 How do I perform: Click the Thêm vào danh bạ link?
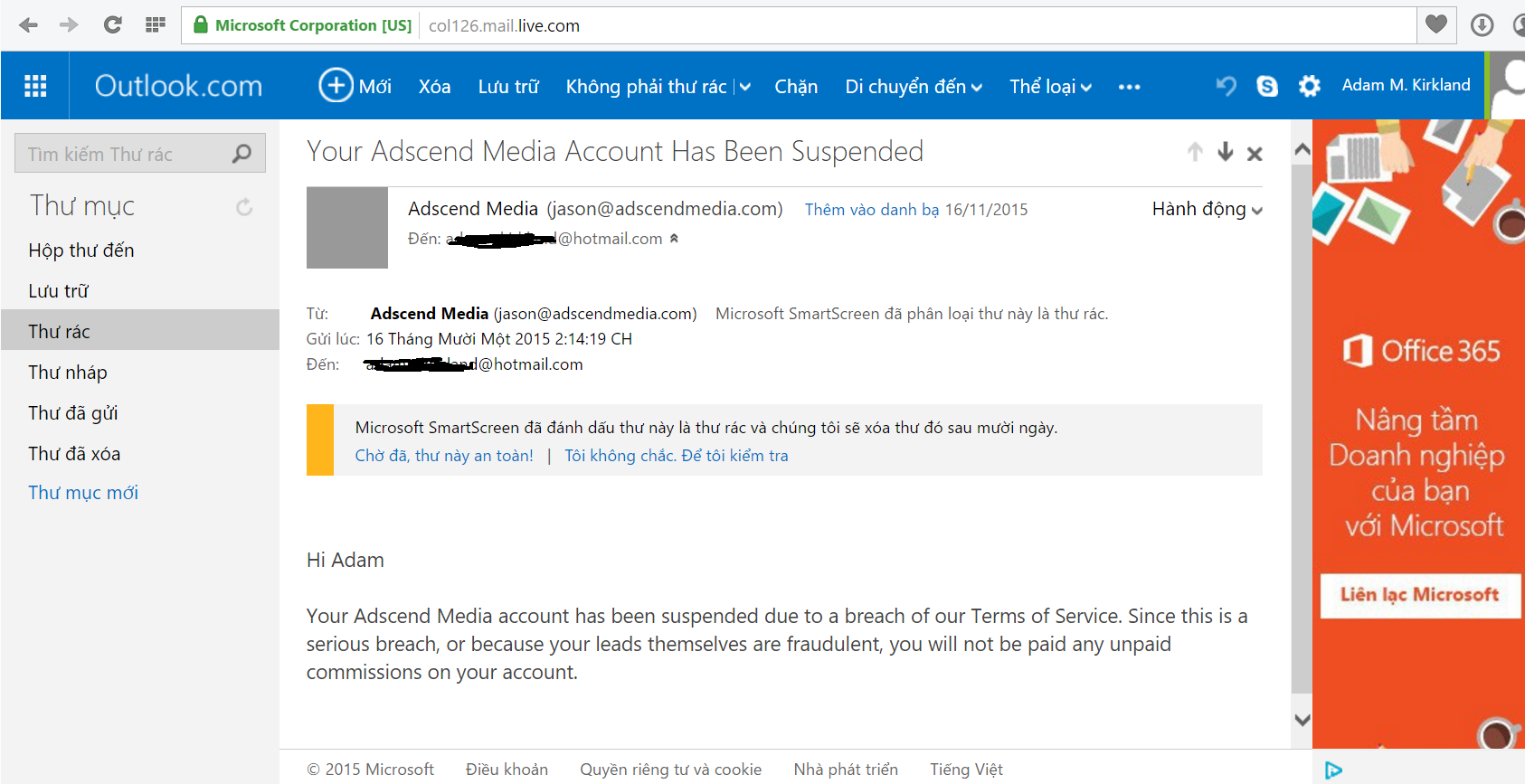(872, 210)
